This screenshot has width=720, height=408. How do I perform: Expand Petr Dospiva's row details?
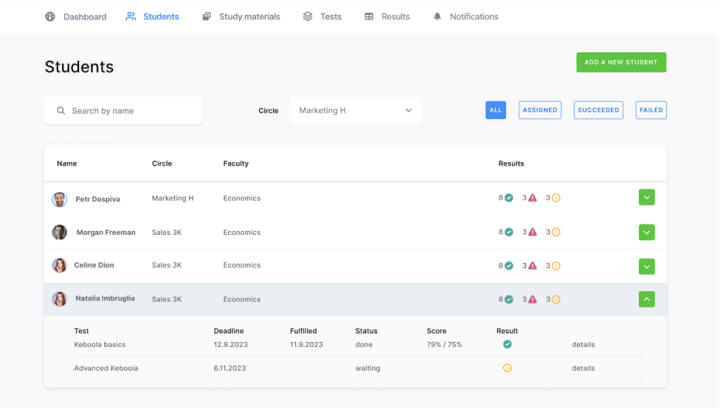click(647, 198)
